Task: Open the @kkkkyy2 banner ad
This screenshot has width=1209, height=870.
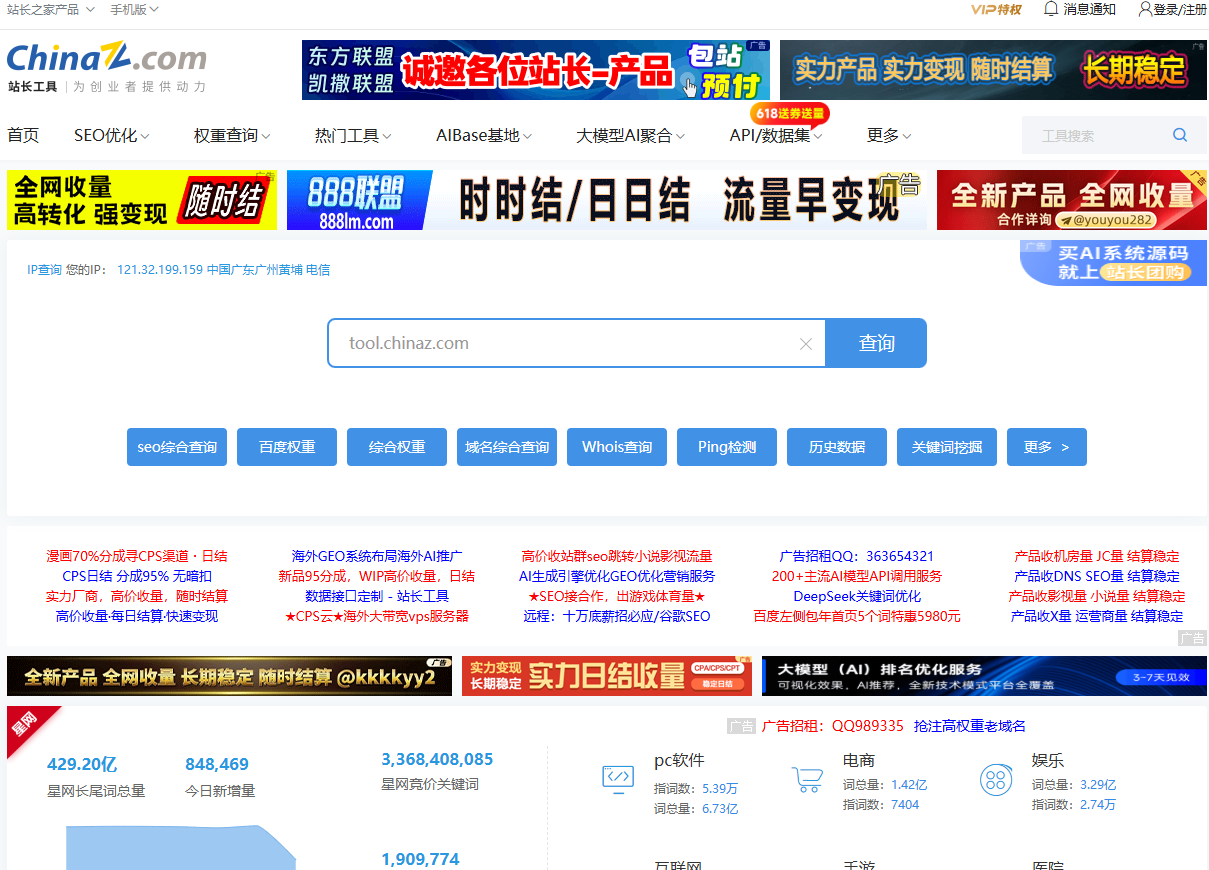Action: tap(229, 676)
